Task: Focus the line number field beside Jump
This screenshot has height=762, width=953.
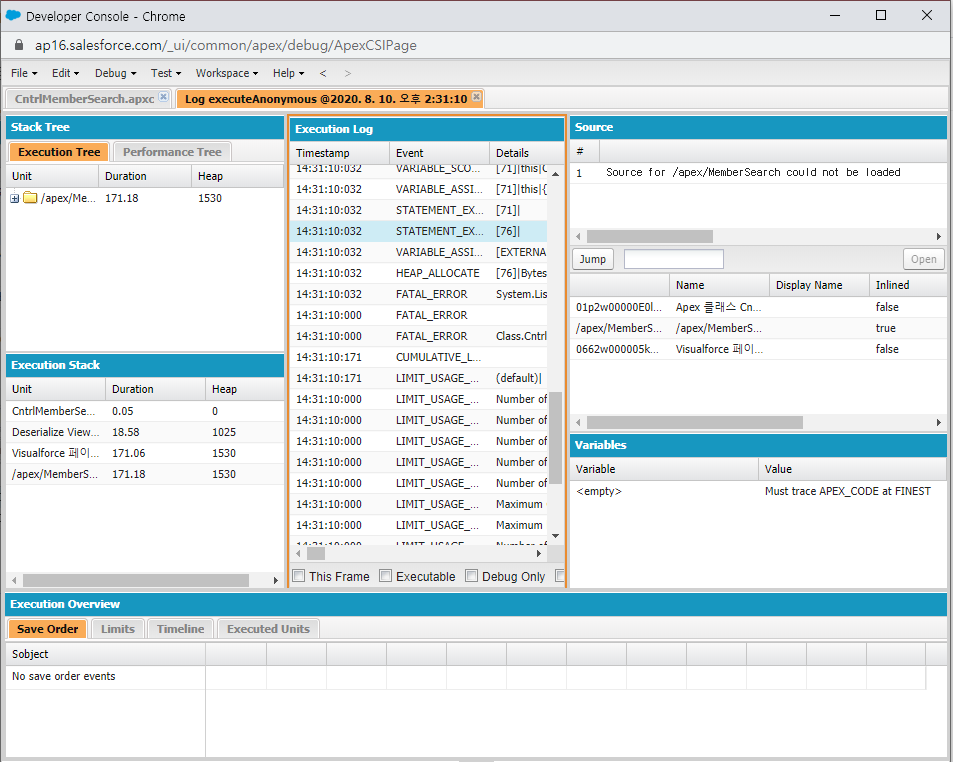Action: (673, 259)
